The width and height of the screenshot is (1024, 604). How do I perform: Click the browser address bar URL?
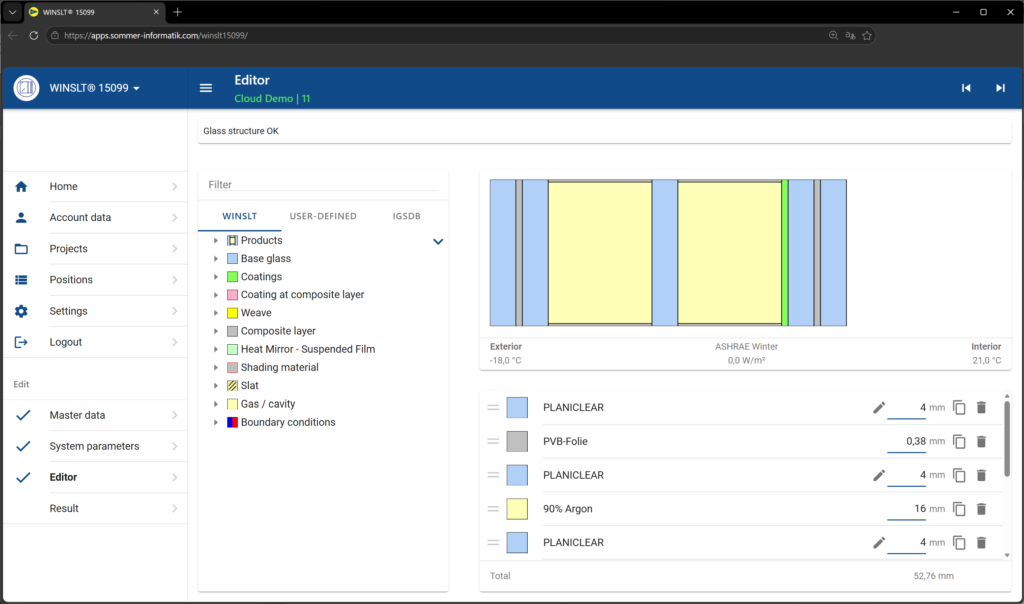[x=155, y=35]
